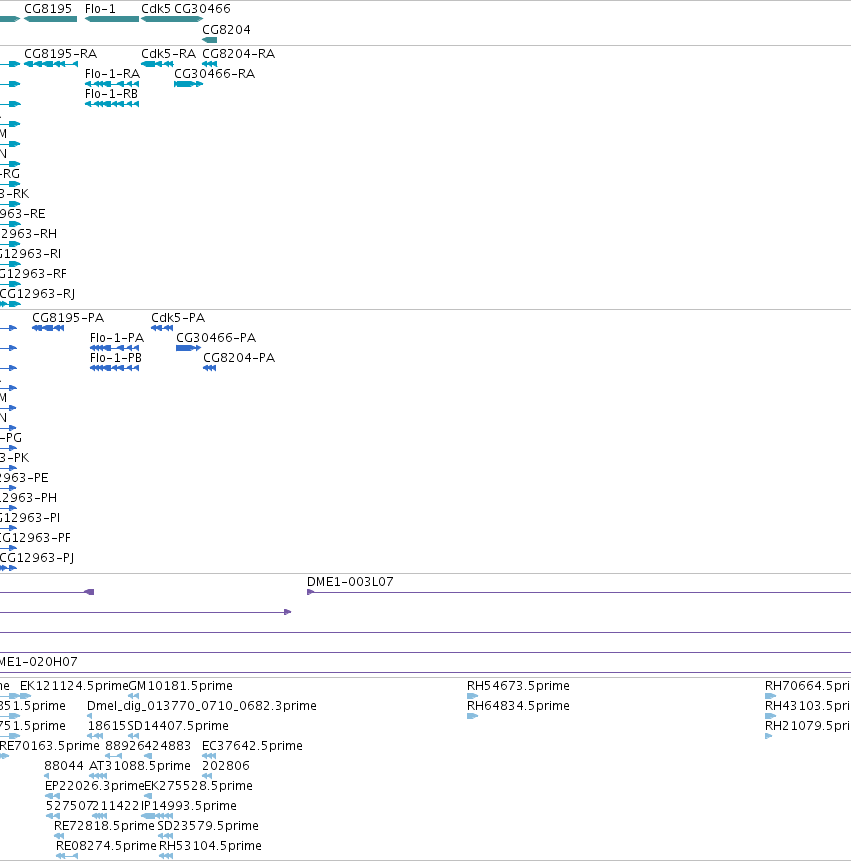Select the SD23579.5prime EST label
The width and height of the screenshot is (851, 861).
(x=208, y=826)
